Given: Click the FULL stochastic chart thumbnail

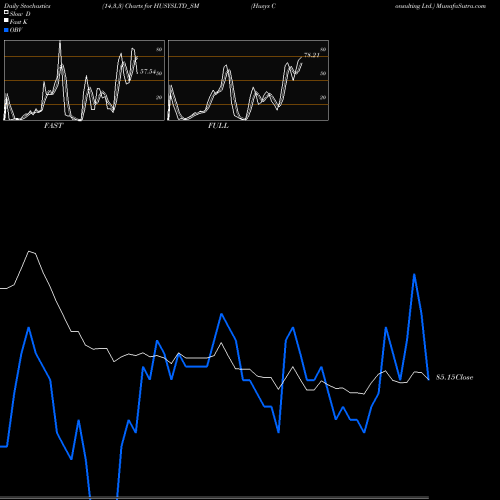Looking at the screenshot, I should click(248, 80).
